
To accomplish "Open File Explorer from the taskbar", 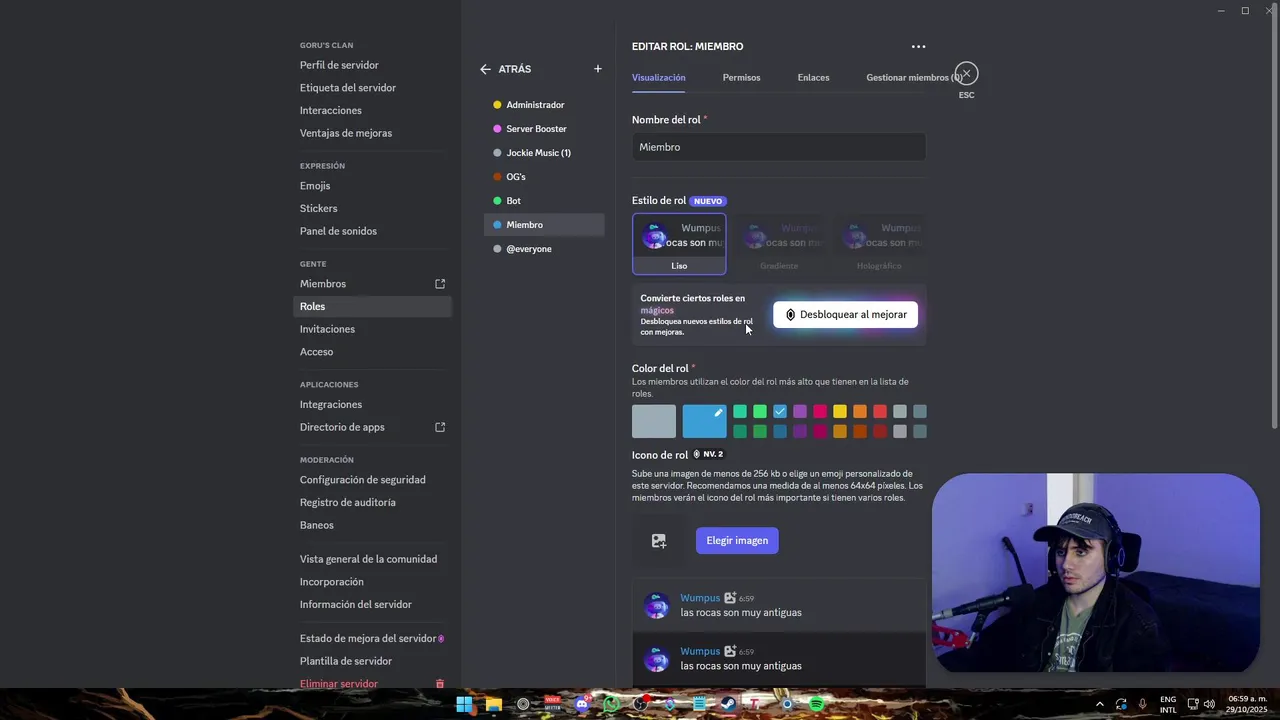I will point(493,704).
